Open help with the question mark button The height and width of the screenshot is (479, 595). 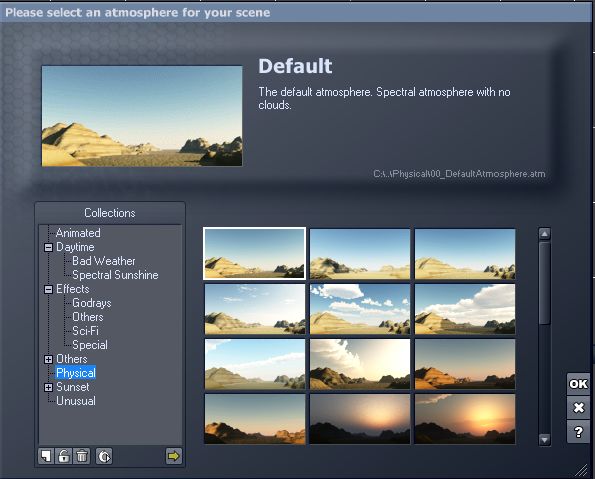578,432
